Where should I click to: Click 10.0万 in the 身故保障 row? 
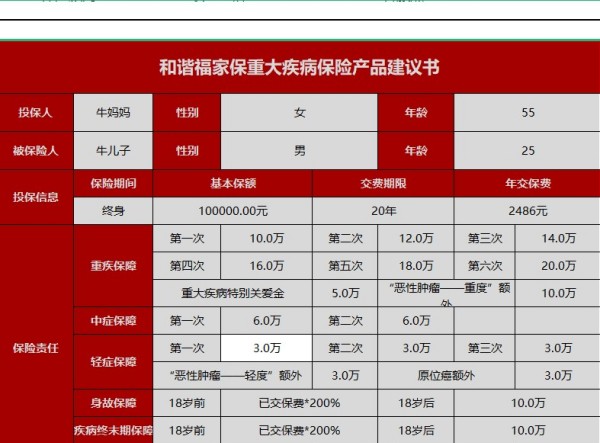[527, 403]
